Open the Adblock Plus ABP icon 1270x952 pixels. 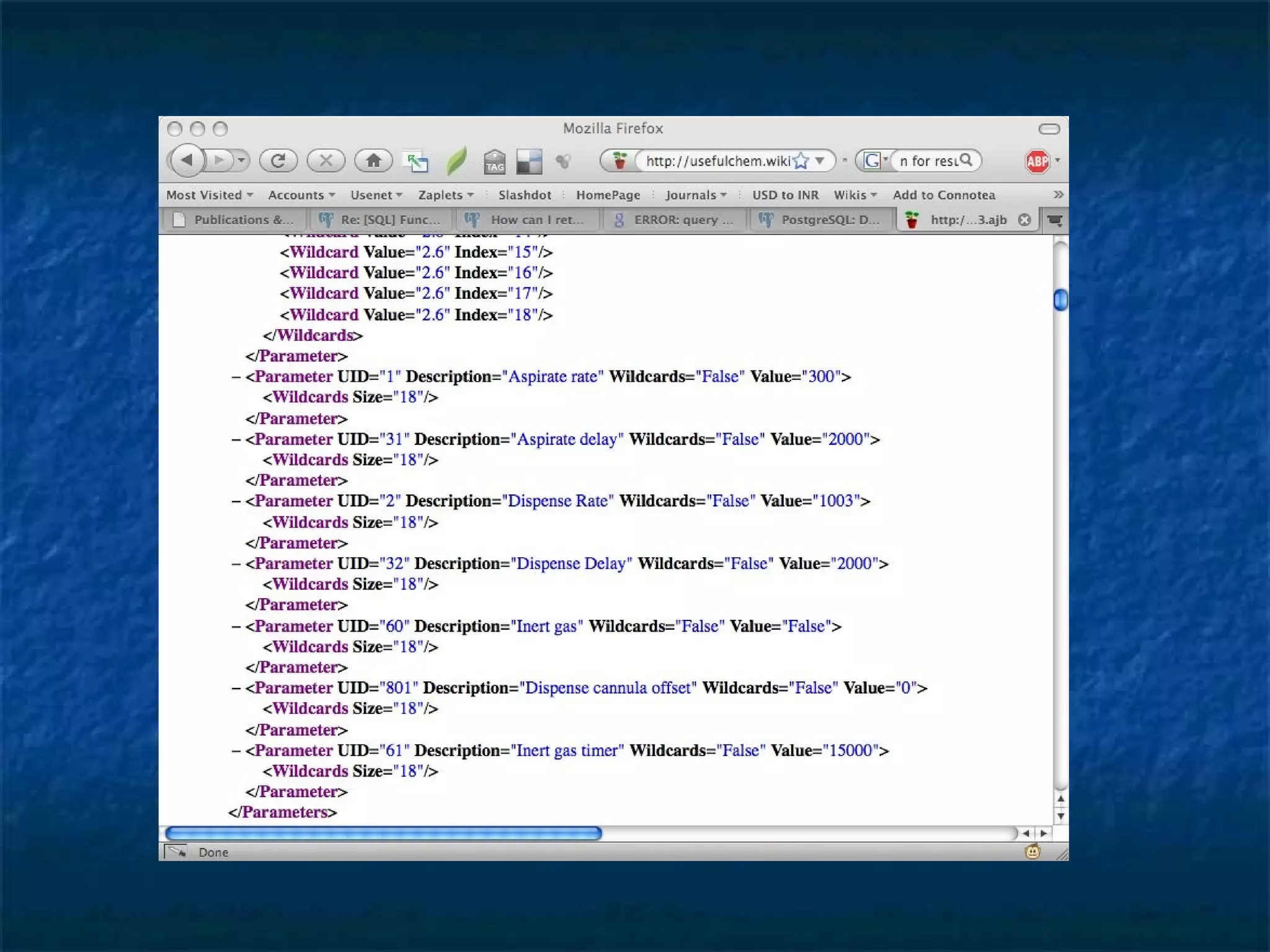tap(1037, 162)
